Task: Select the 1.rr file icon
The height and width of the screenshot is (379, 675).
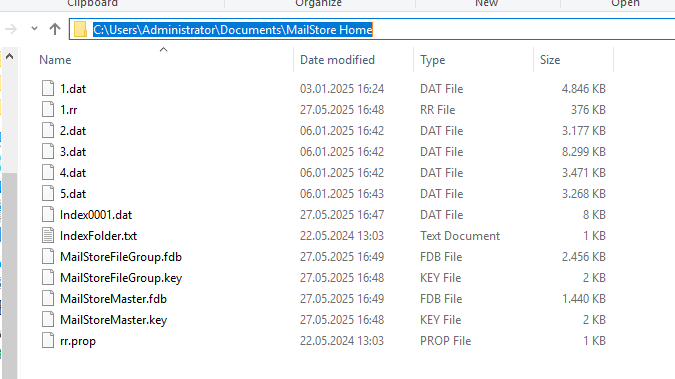Action: 48,109
